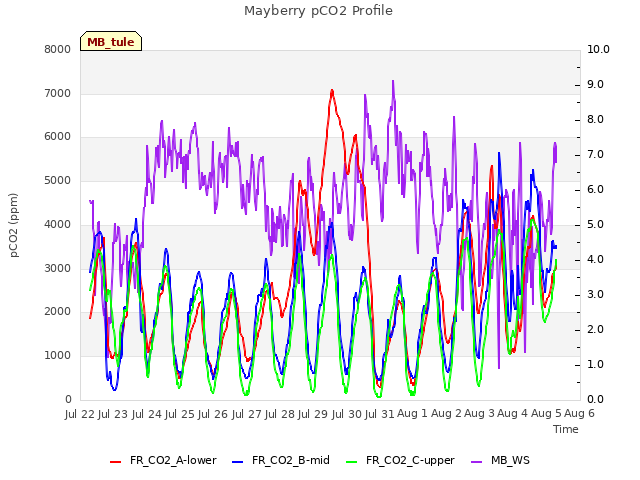Viewport: 640px width, 480px height.
Task: Select the FR_CO2_B-mid legend entry
Action: pyautogui.click(x=281, y=460)
